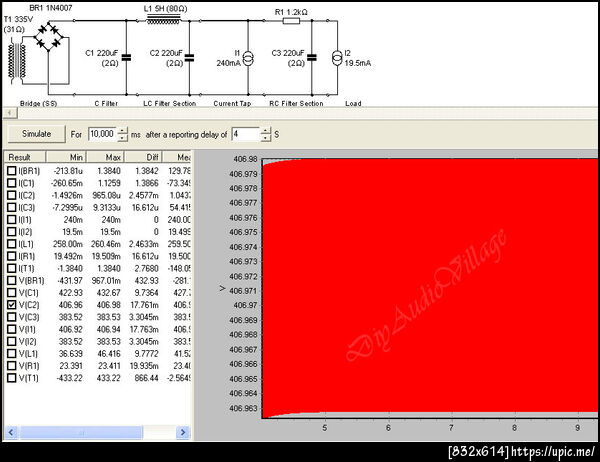
Task: Click the Simulate button
Action: [36, 134]
